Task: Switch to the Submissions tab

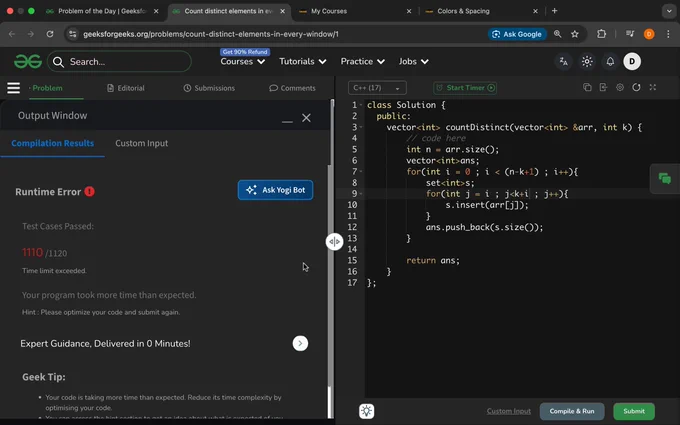Action: [x=209, y=88]
